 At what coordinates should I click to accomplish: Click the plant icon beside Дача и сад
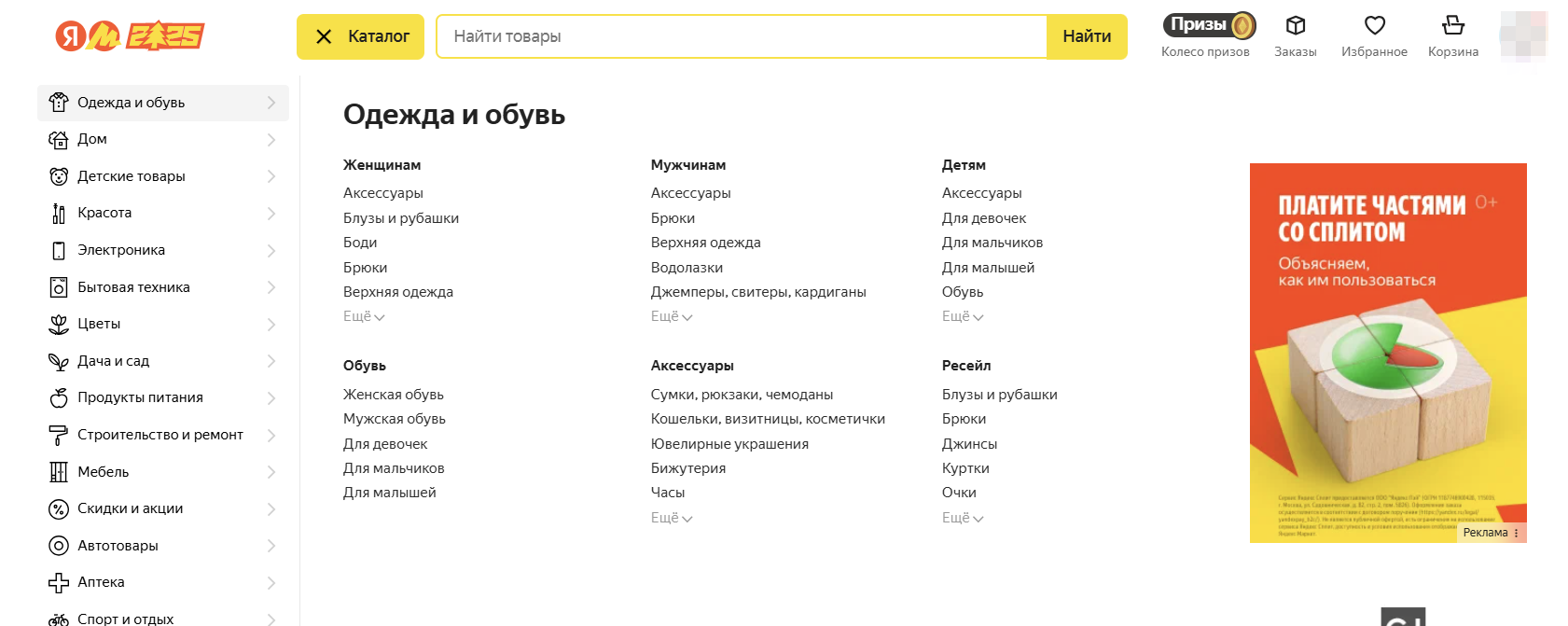pos(59,361)
